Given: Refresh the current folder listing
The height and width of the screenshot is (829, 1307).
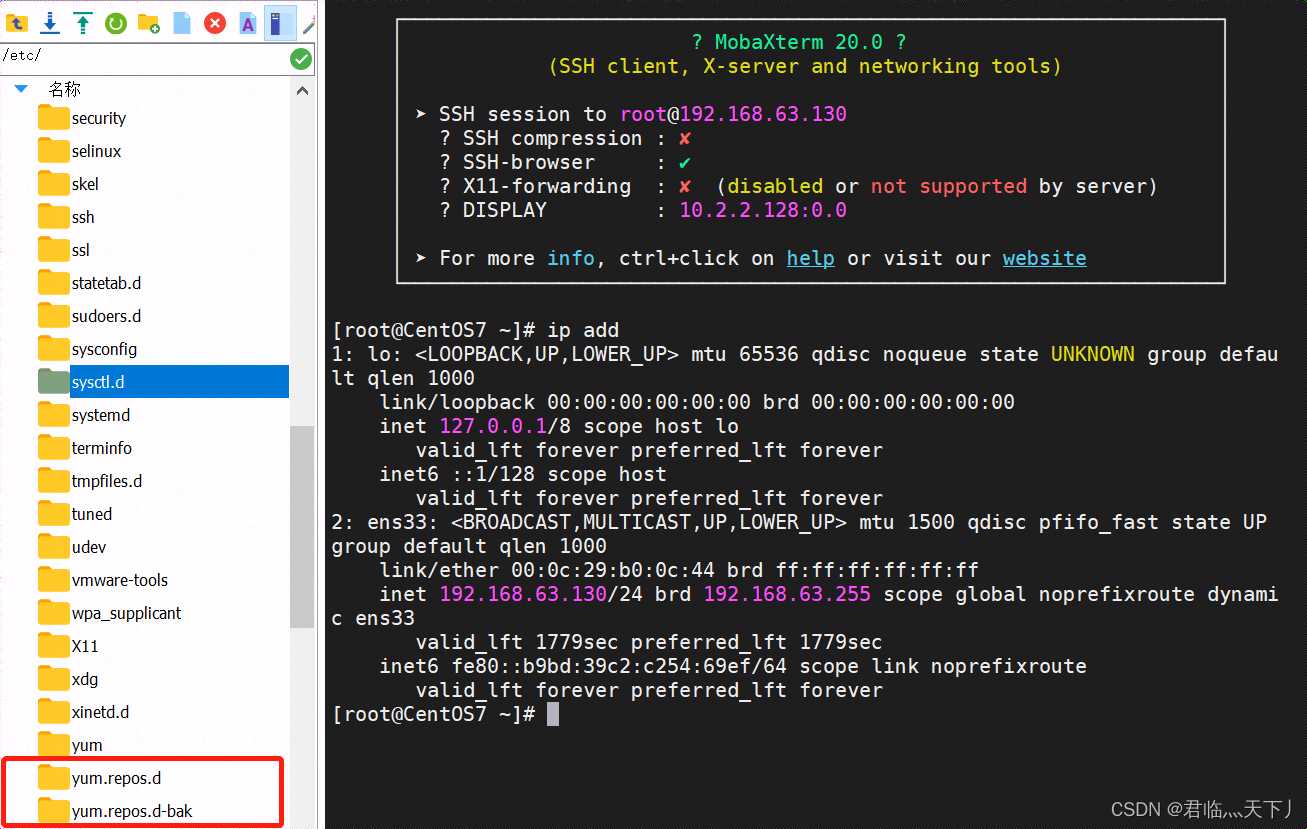Looking at the screenshot, I should click(x=116, y=22).
